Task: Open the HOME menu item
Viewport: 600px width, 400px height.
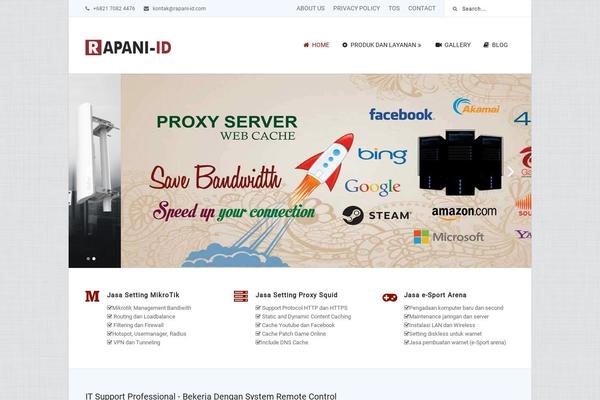Action: coord(316,45)
